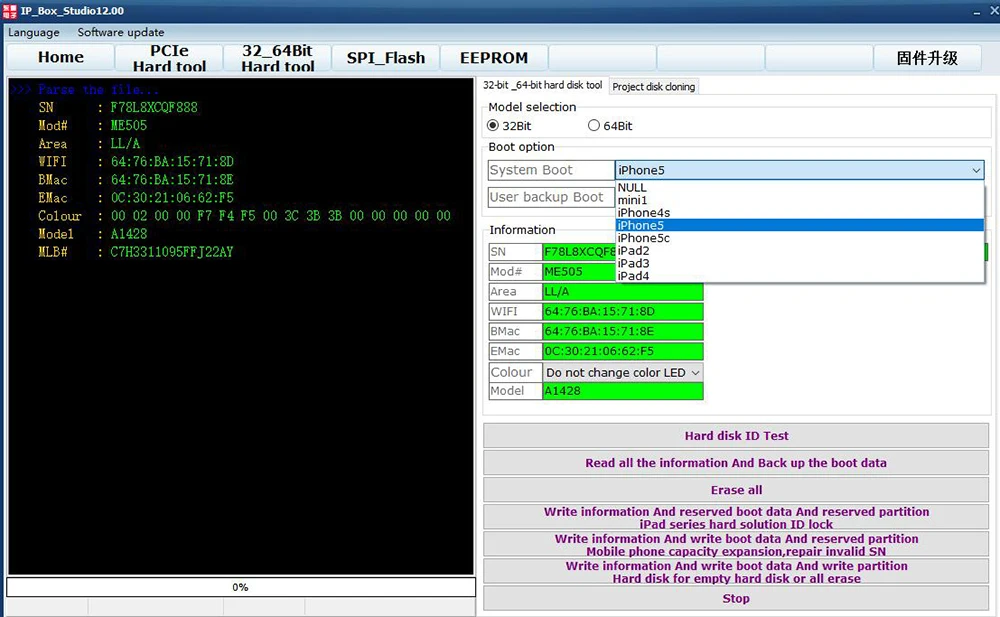Viewport: 1000px width, 617px height.
Task: Switch to Project disk cloning subtab
Action: tap(654, 87)
